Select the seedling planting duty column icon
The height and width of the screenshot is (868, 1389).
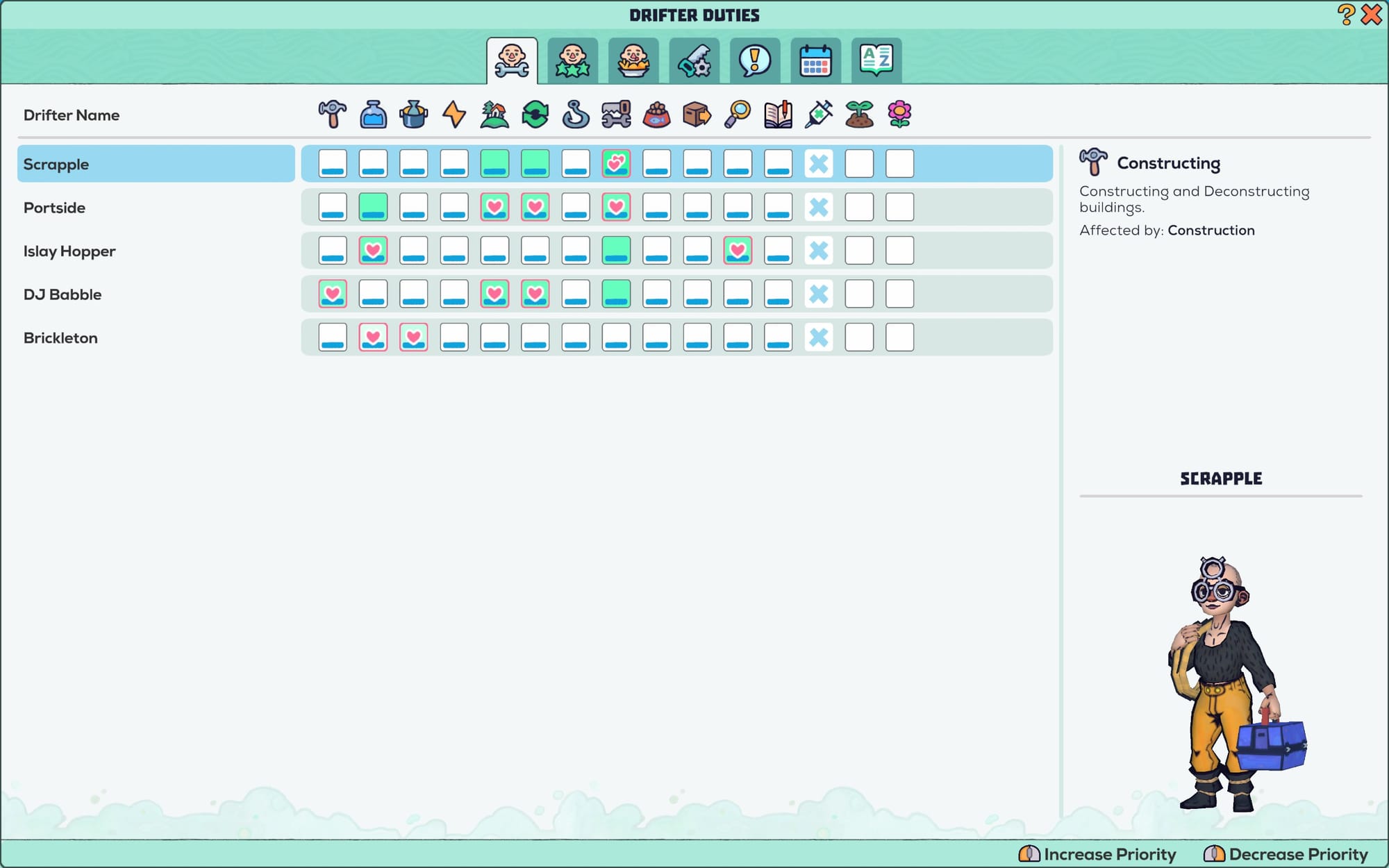click(x=859, y=115)
